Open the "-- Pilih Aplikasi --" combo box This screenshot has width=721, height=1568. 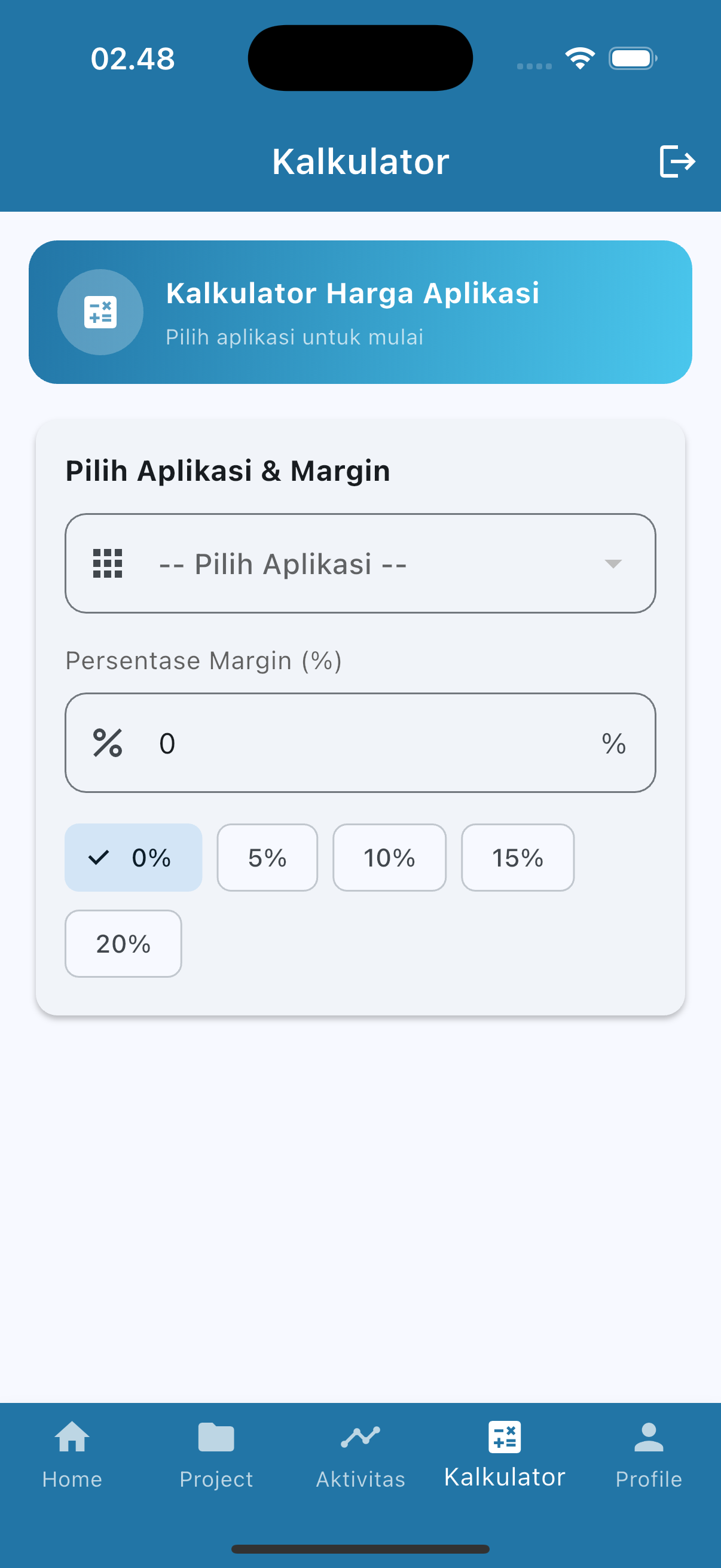point(360,564)
